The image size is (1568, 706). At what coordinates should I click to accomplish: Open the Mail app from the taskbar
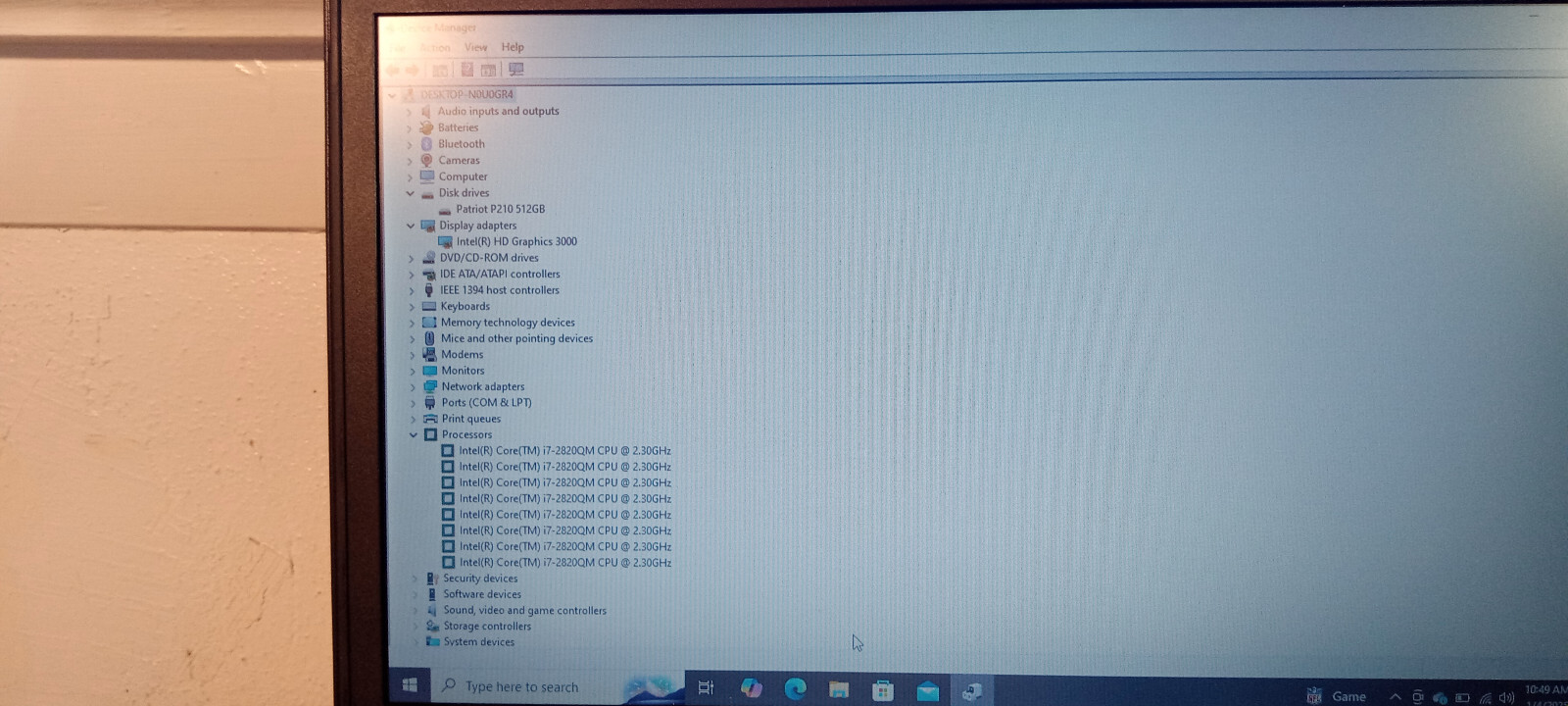pyautogui.click(x=927, y=691)
